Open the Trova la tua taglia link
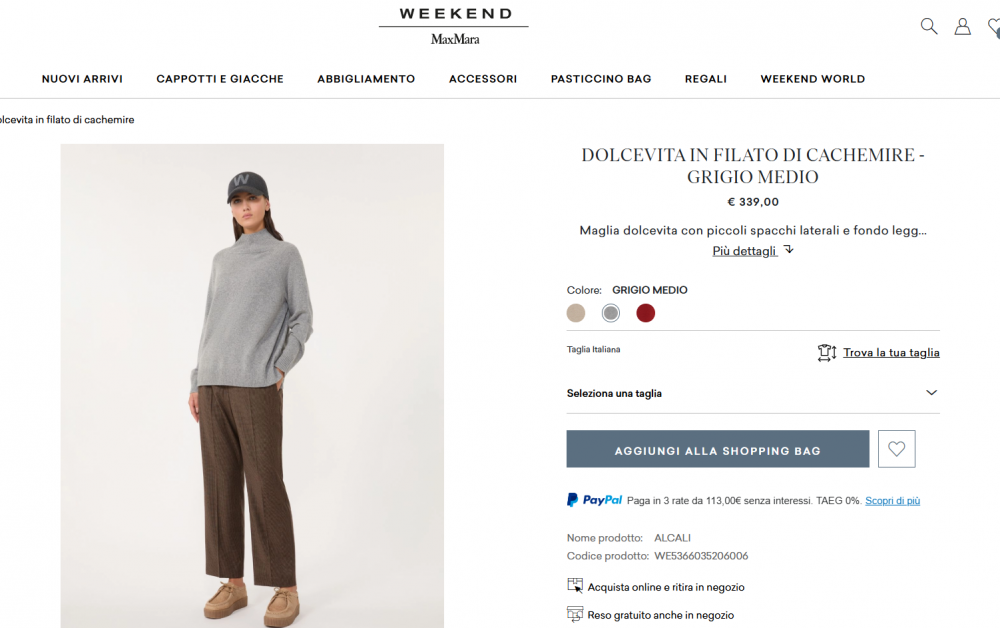Screen dimensions: 1000x628 pos(891,352)
